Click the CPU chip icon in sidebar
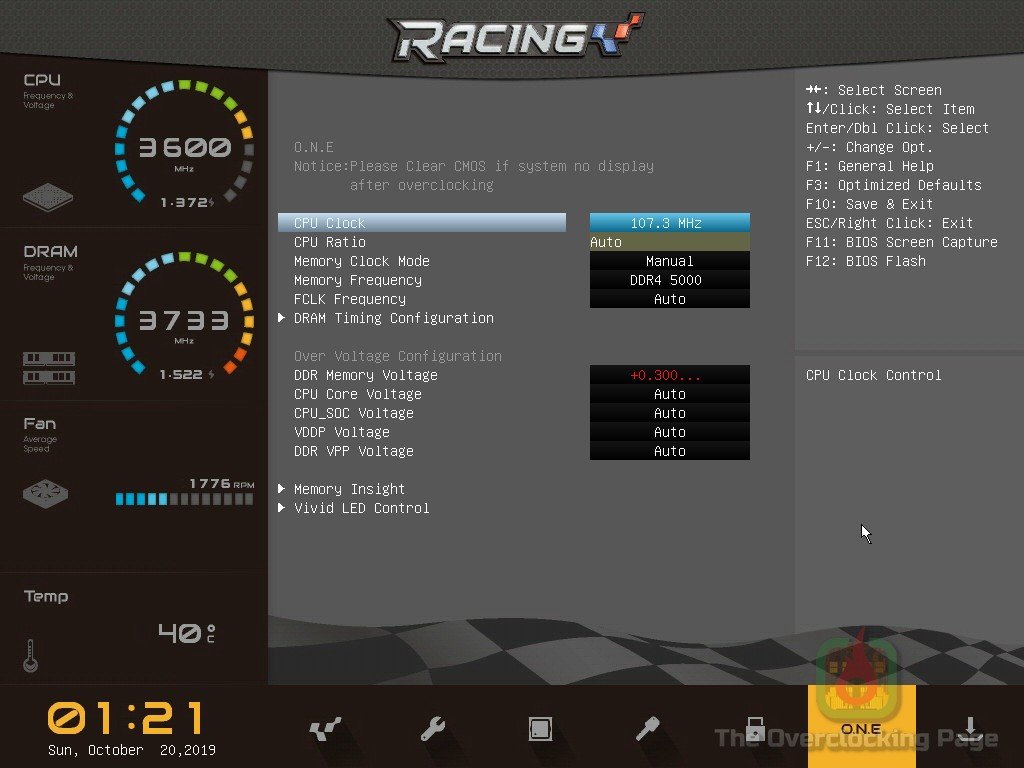1024x768 pixels. [x=48, y=195]
